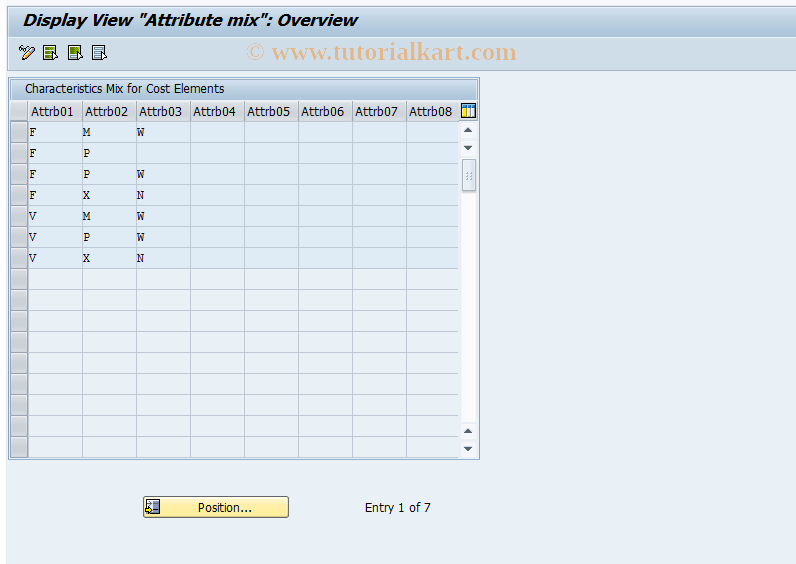This screenshot has height=564, width=796.
Task: Select row F M W using row selector
Action: point(19,132)
